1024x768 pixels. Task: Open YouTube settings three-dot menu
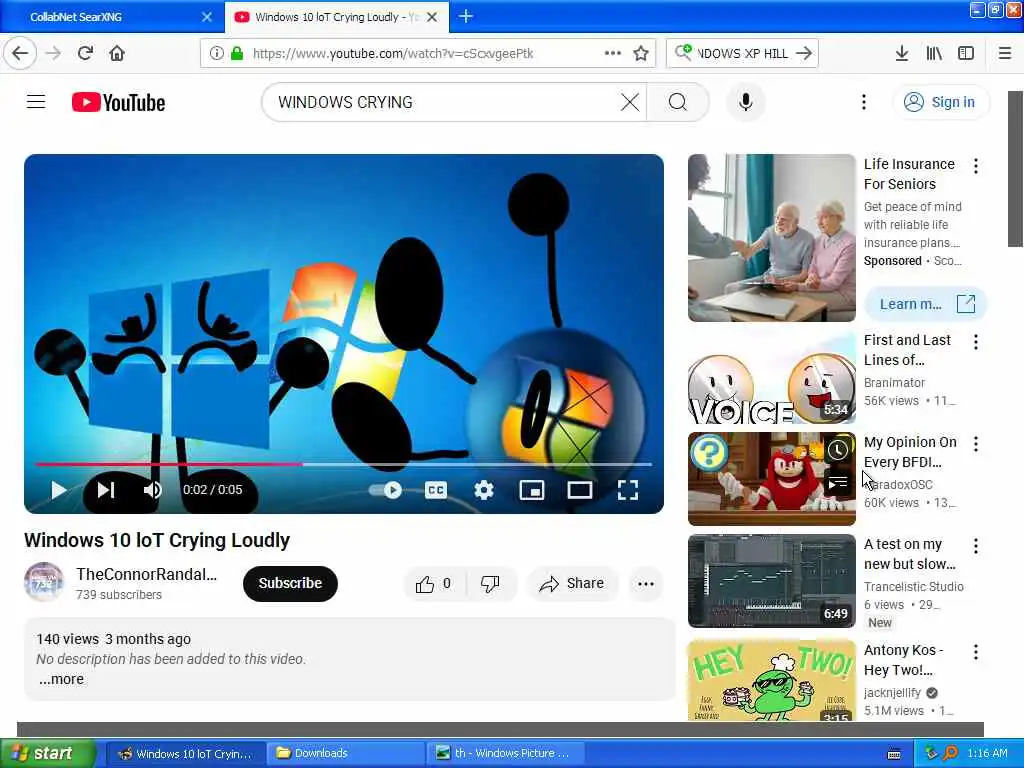(x=864, y=102)
